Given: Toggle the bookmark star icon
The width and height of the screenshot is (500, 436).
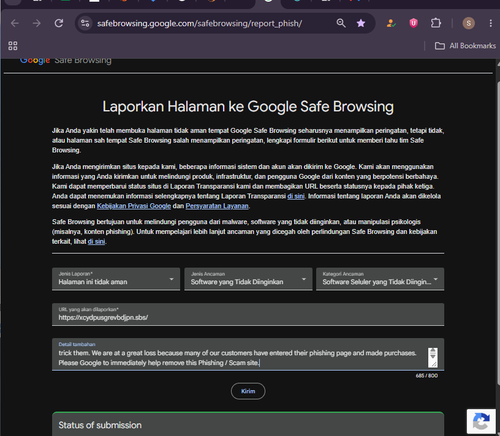Looking at the screenshot, I should click(x=361, y=23).
